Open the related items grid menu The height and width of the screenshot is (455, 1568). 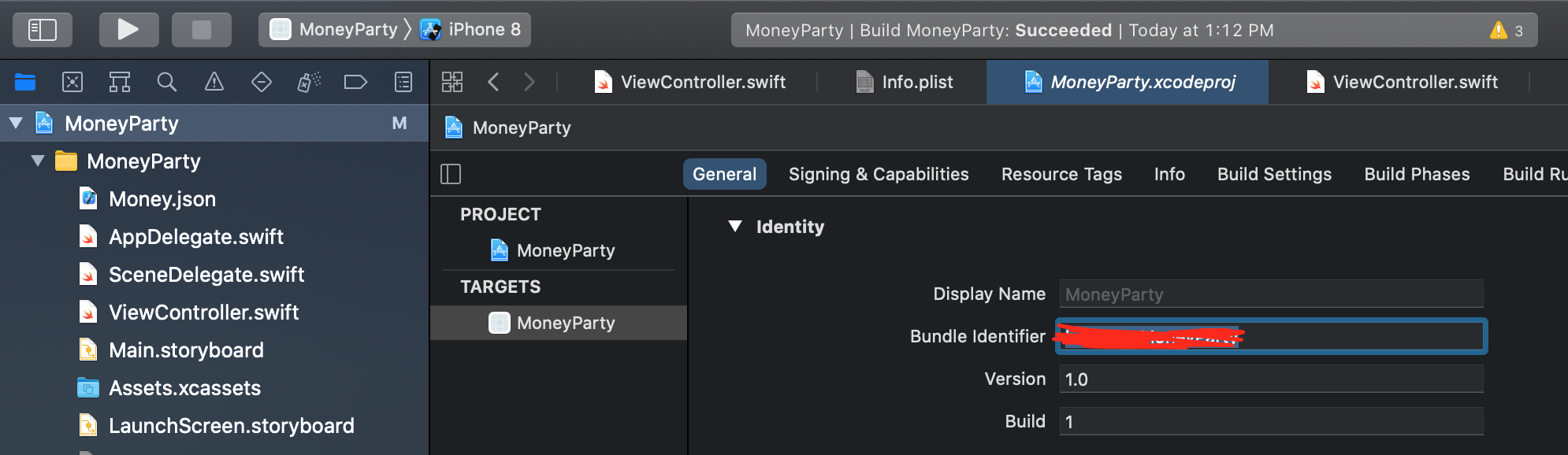pyautogui.click(x=452, y=82)
